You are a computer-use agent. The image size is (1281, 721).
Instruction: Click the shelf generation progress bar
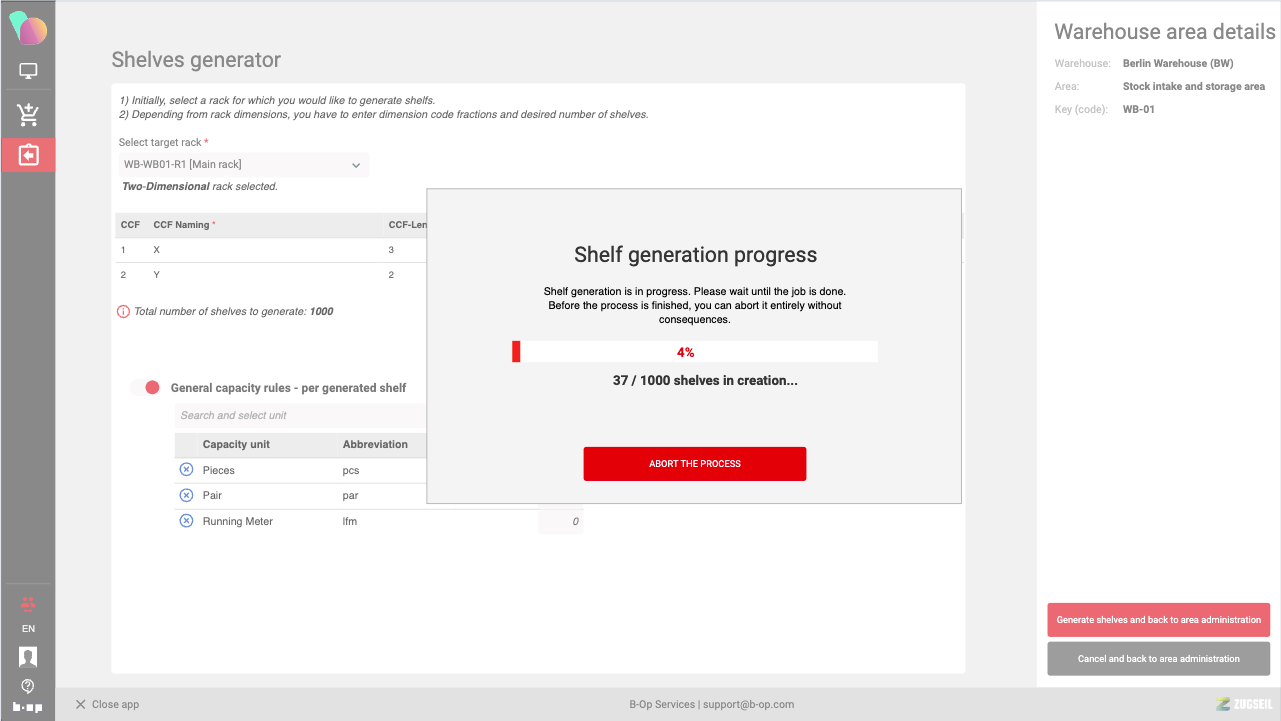[695, 352]
